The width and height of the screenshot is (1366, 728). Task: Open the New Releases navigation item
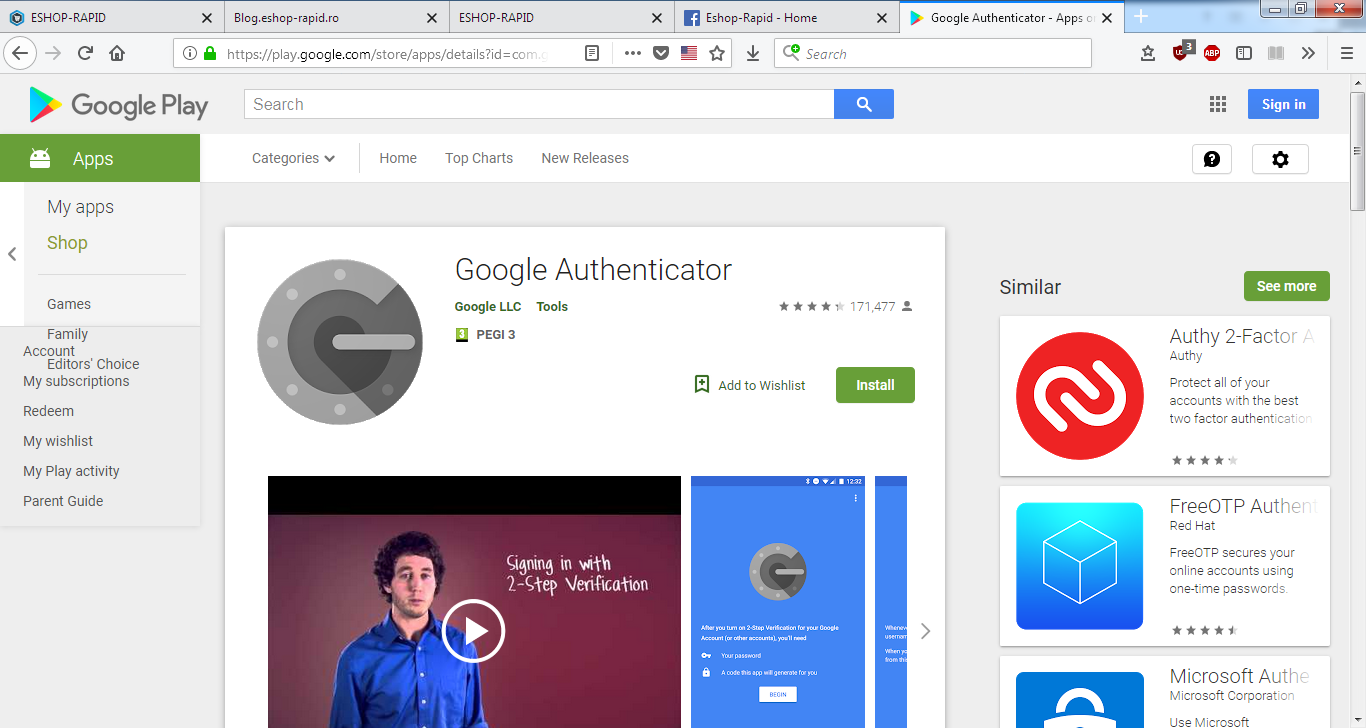[585, 158]
